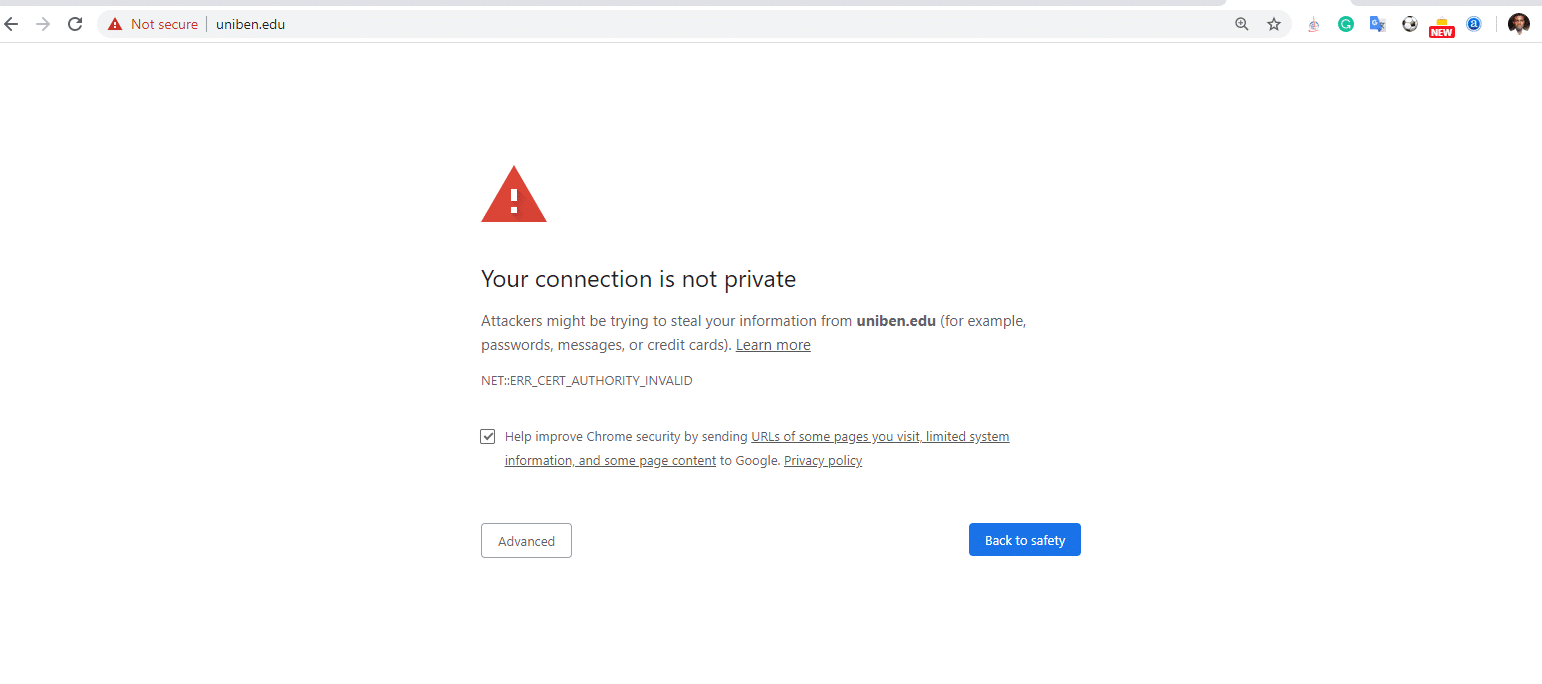Screen dimensions: 1542x684
Task: Open the zoom magnifier icon in address bar
Action: point(1242,24)
